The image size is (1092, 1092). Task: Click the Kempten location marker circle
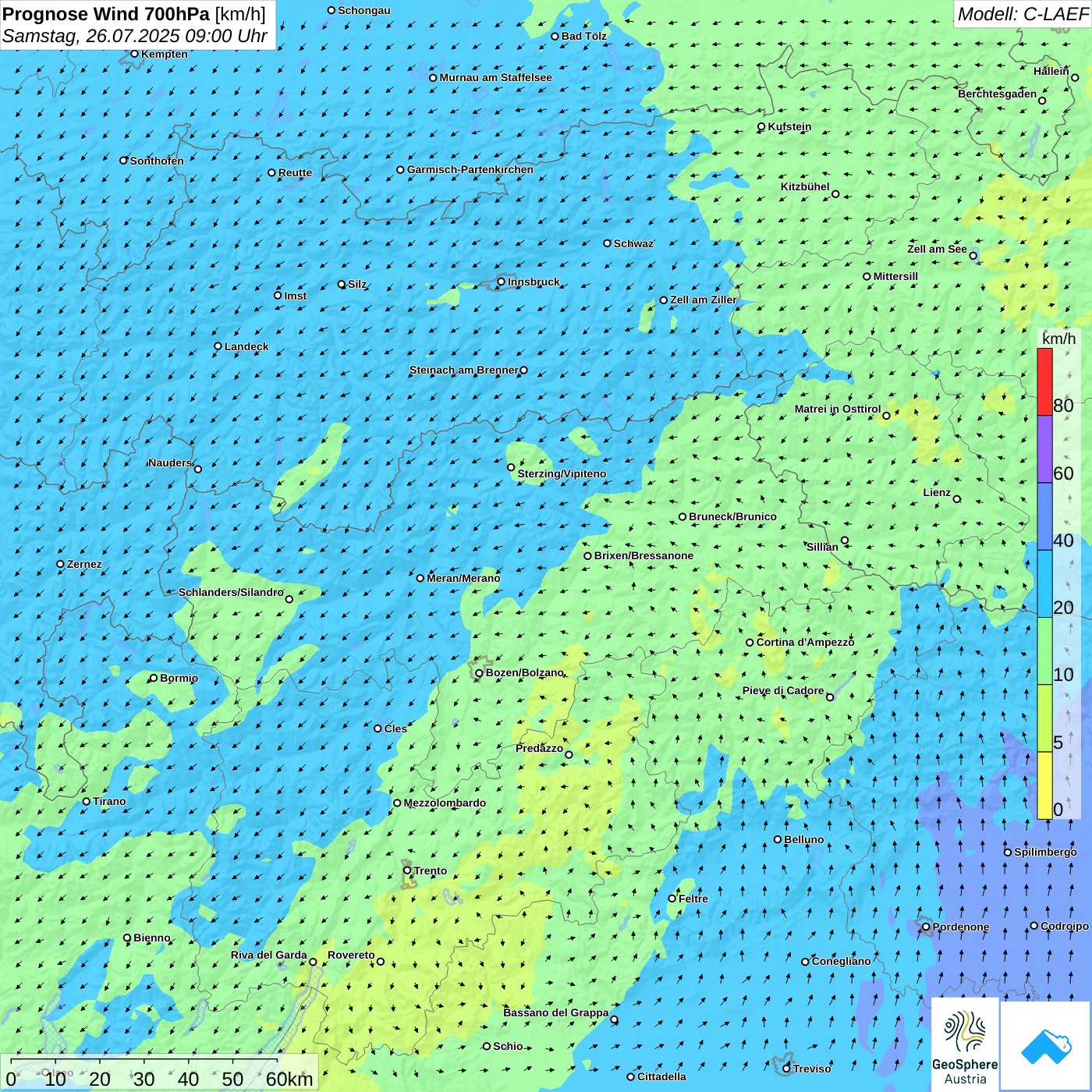coord(134,54)
